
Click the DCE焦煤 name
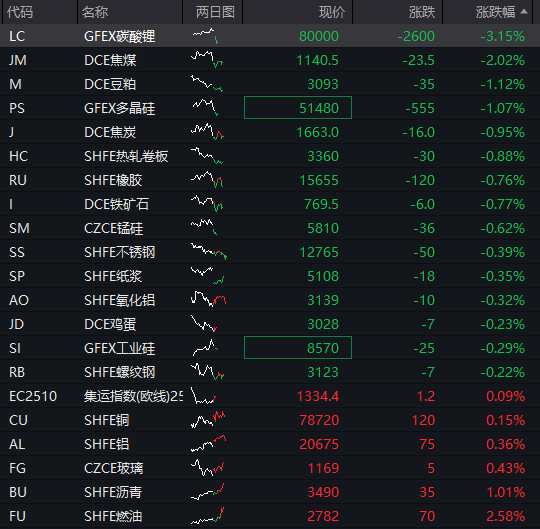tap(110, 60)
